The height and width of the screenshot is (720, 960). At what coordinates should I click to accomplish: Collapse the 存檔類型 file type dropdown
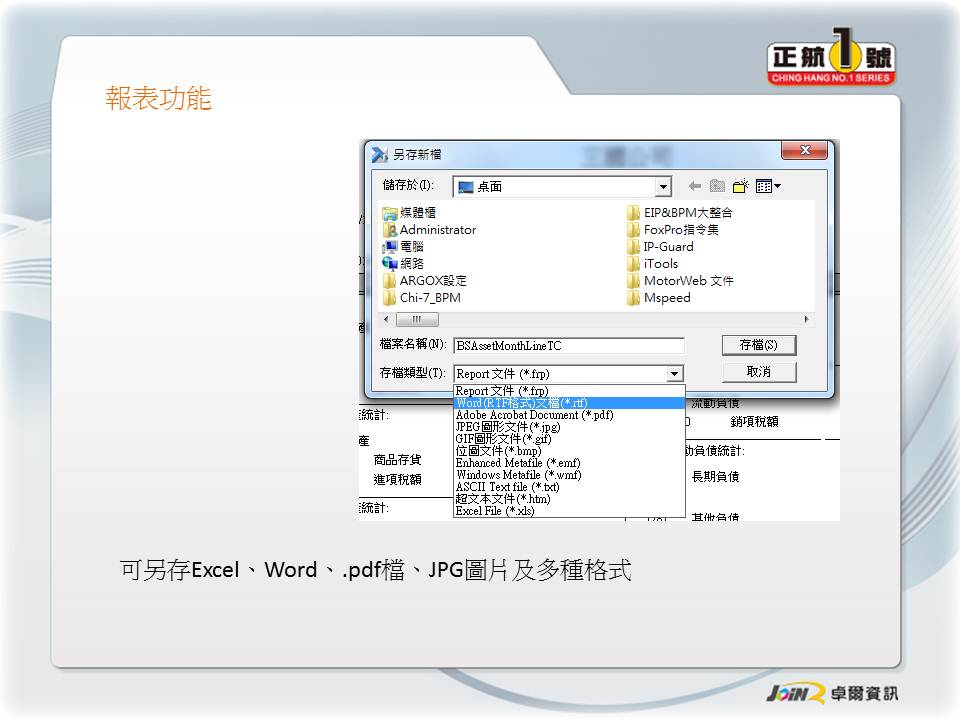(675, 374)
